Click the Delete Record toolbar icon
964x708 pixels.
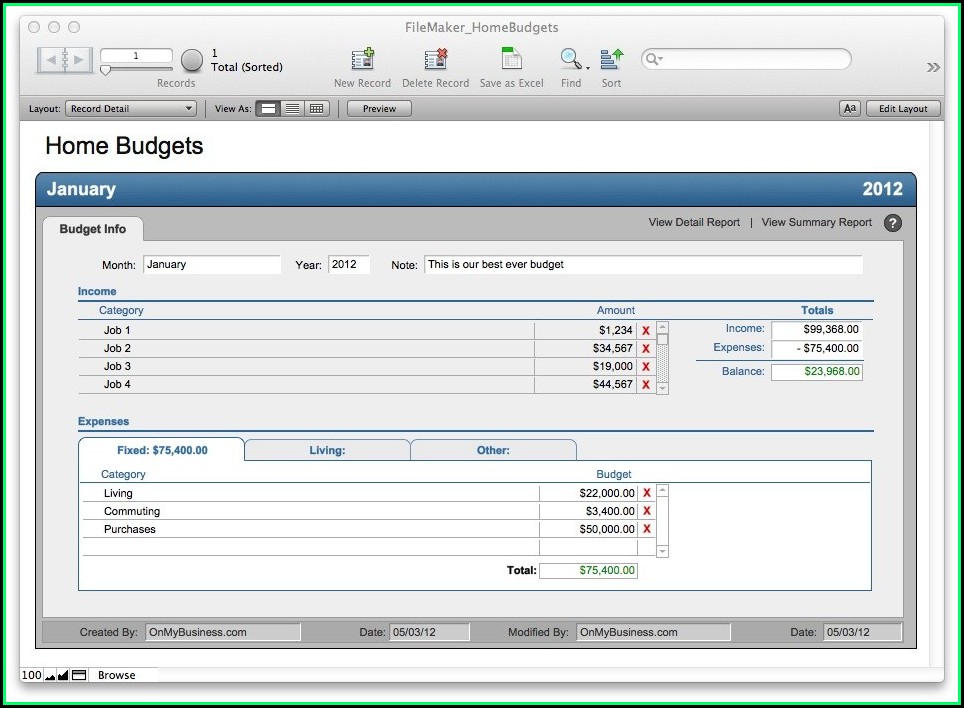[436, 59]
